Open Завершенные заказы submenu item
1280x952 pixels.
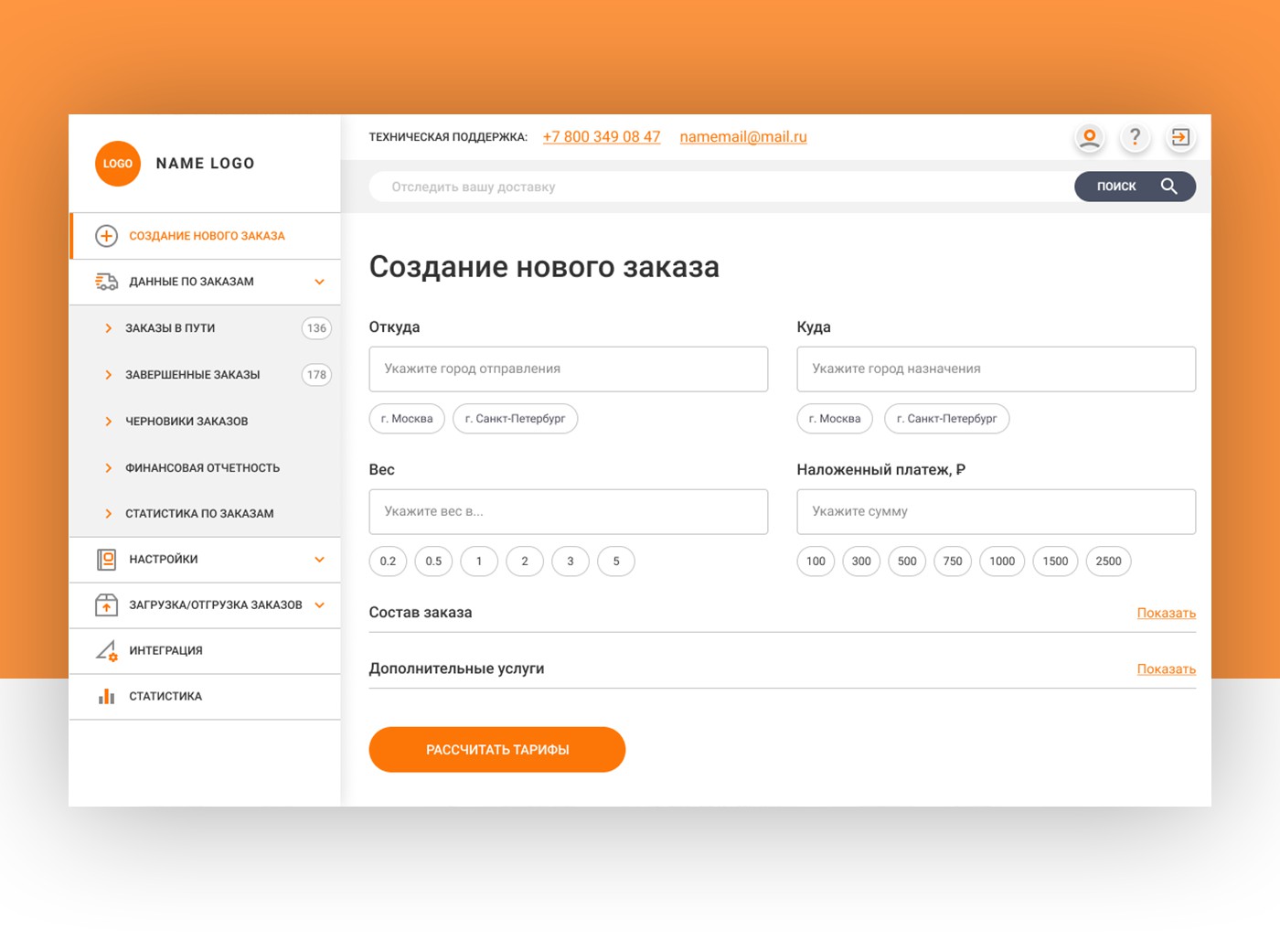tap(205, 375)
